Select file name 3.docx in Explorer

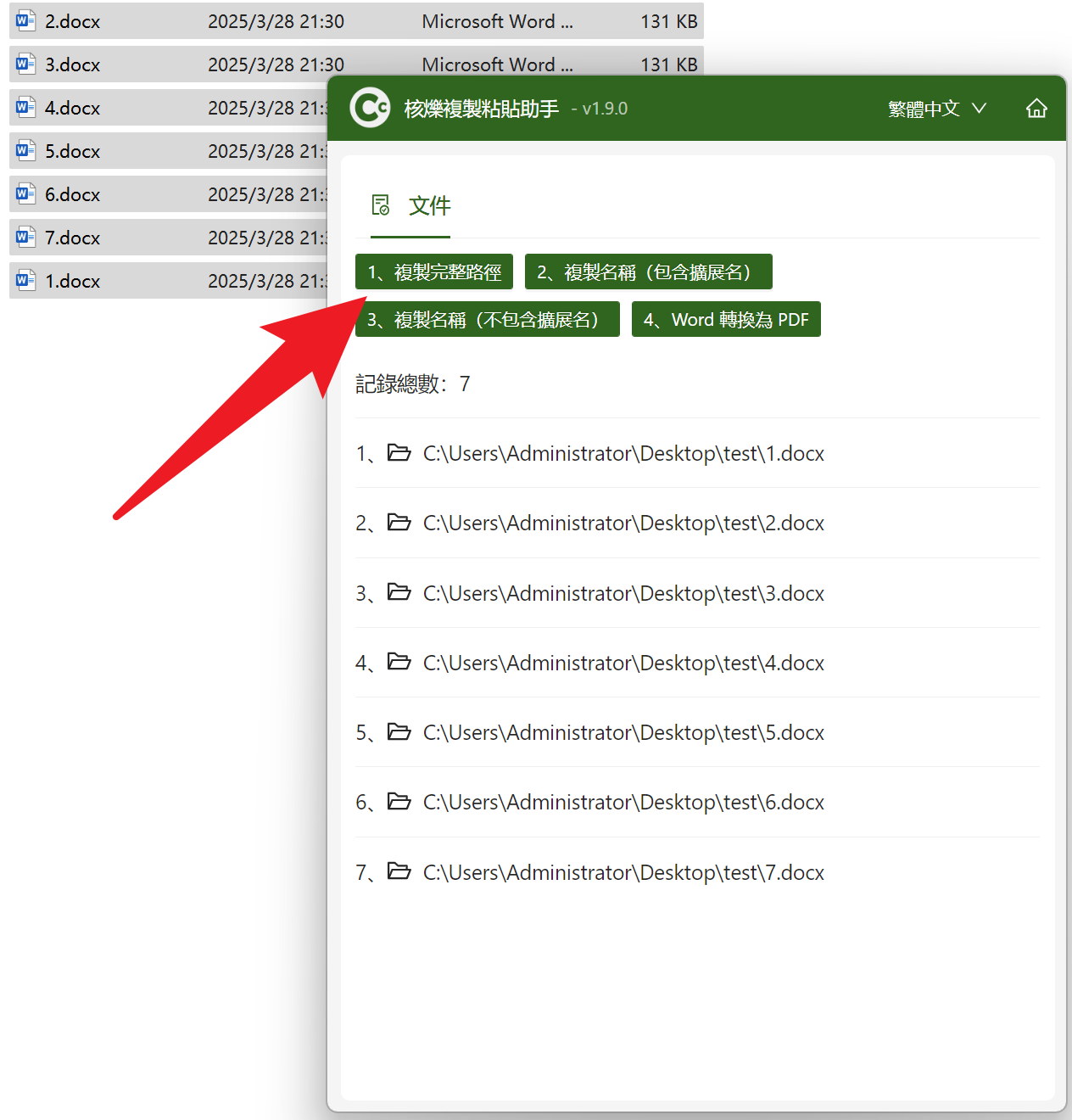tap(72, 65)
